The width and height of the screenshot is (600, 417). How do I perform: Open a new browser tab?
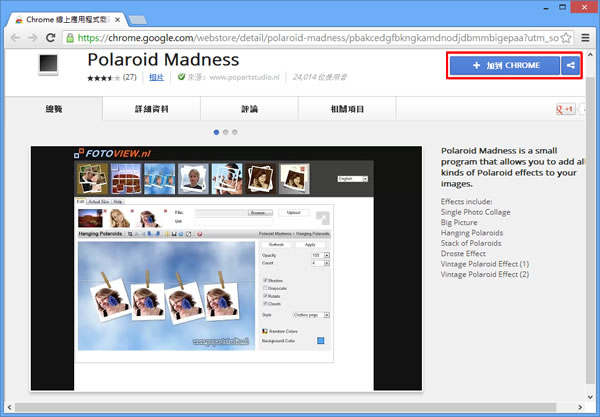pos(138,20)
